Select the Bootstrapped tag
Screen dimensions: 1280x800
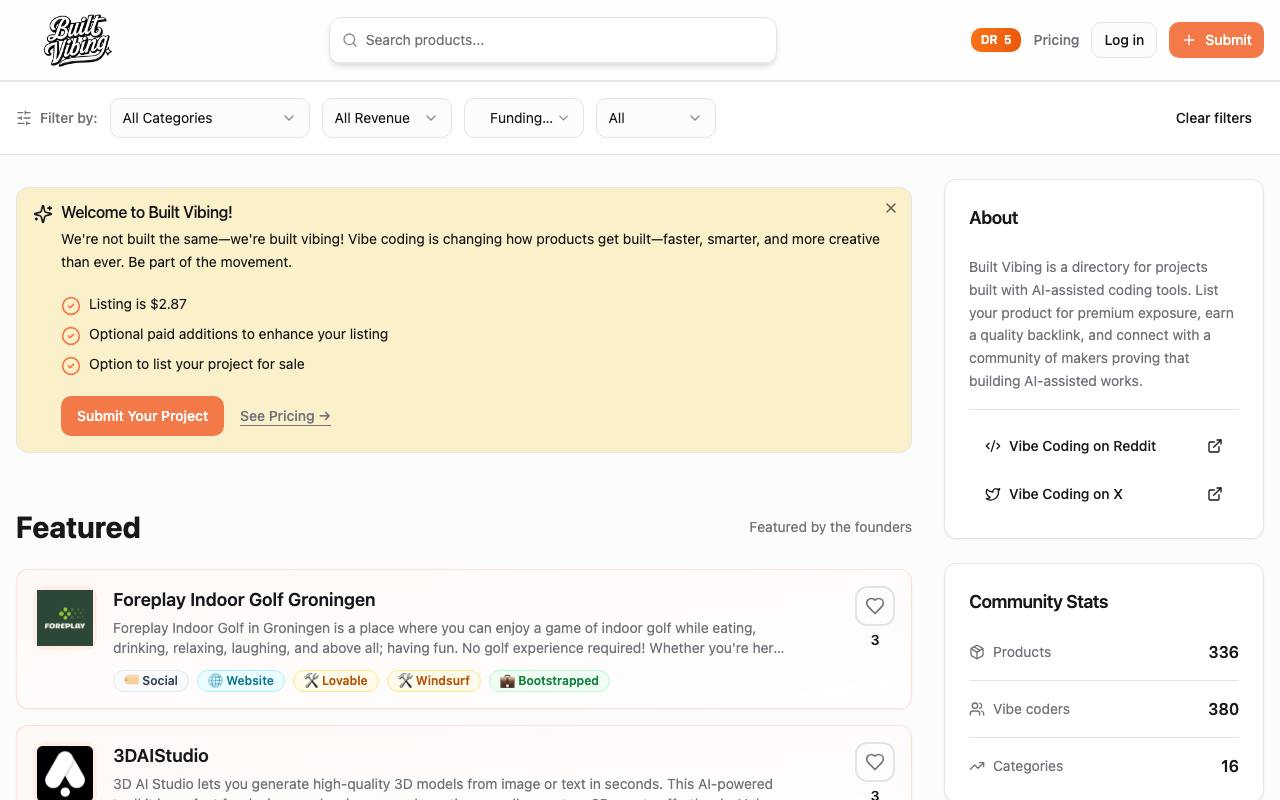[x=549, y=681]
